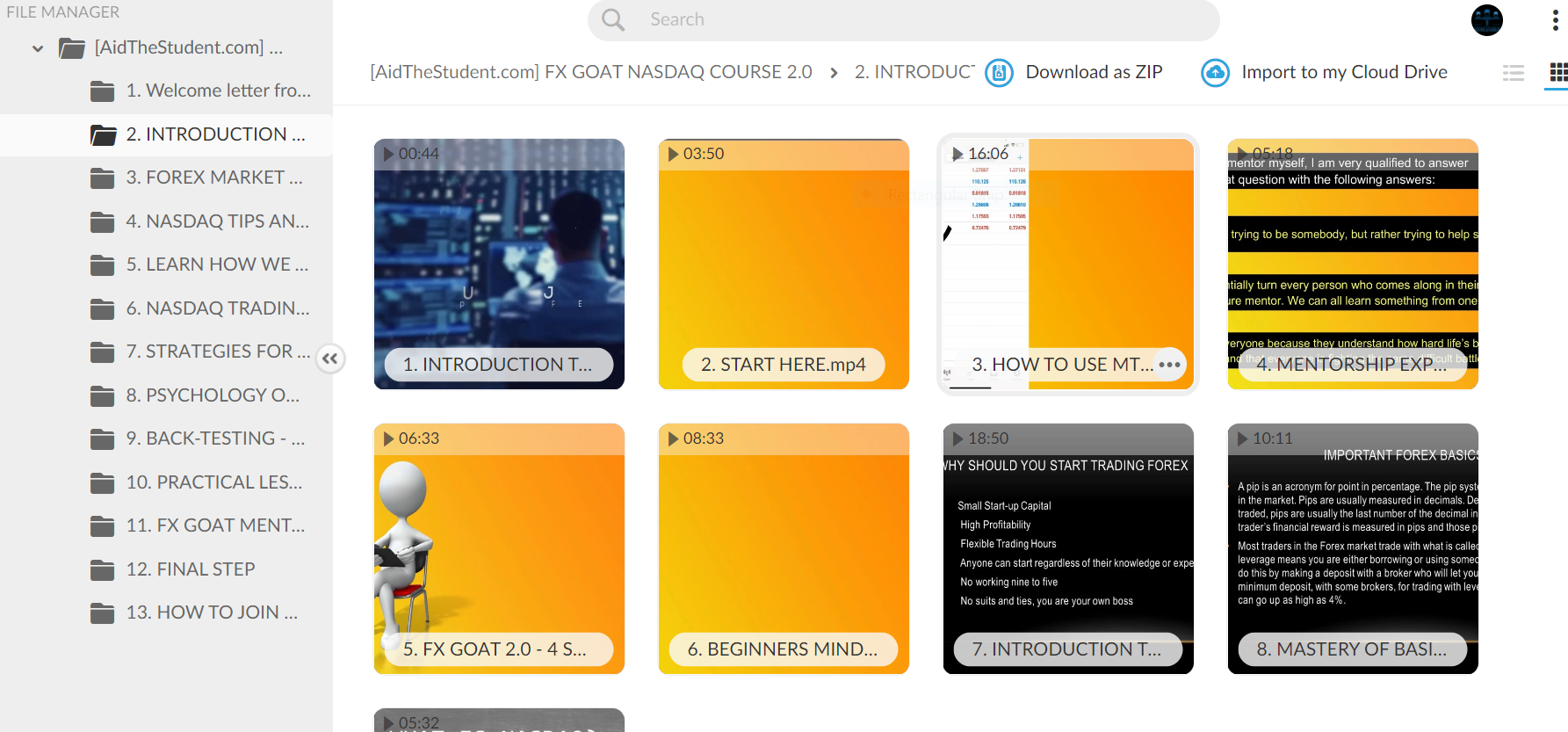Viewport: 1568px width, 732px height.
Task: Open the 7. STRATEGIES FOR label
Action: pyautogui.click(x=218, y=352)
